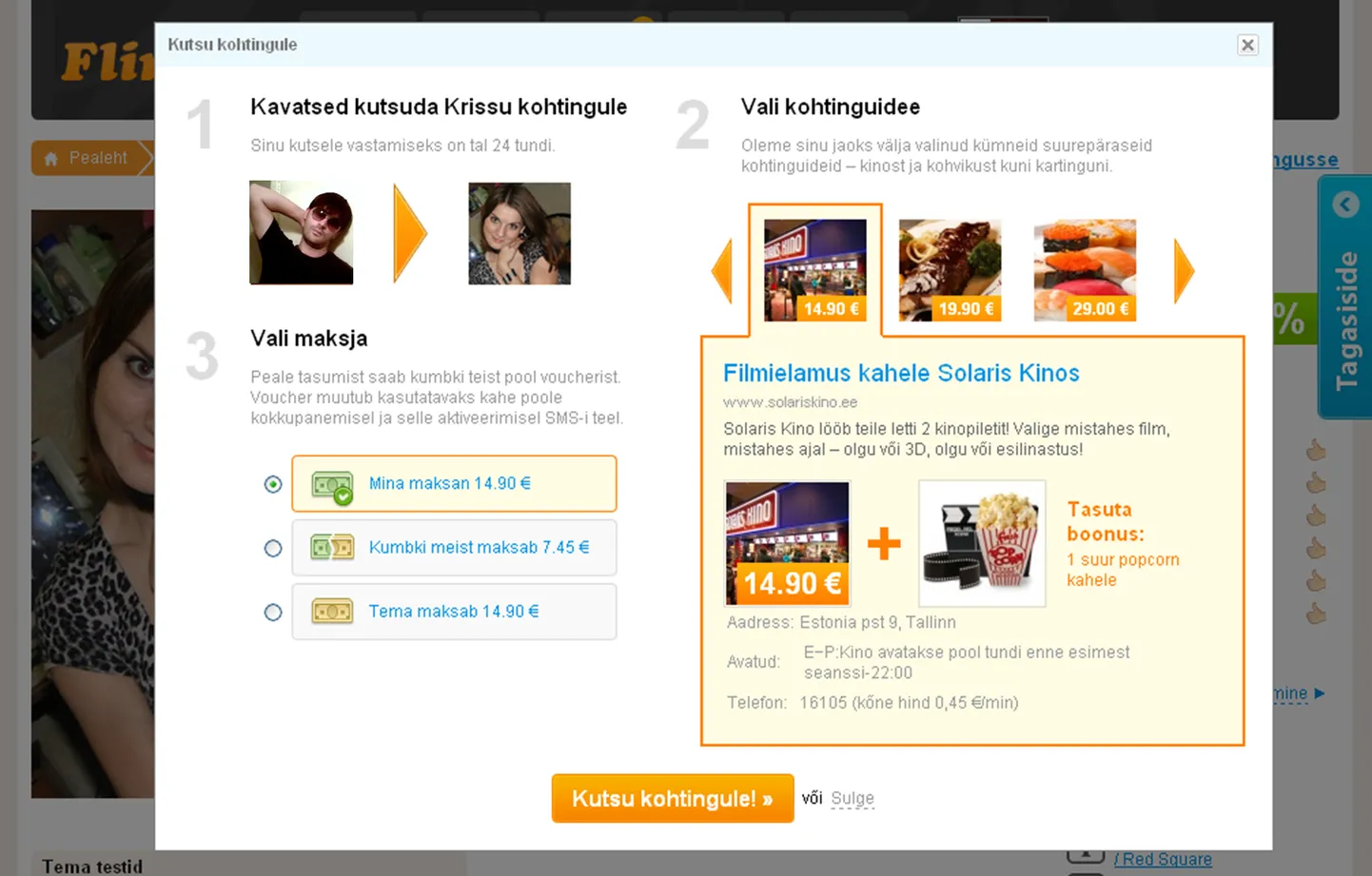1372x876 pixels.
Task: Select 'Kumbki meist maksab 7.45 €' radio button
Action: 273,548
